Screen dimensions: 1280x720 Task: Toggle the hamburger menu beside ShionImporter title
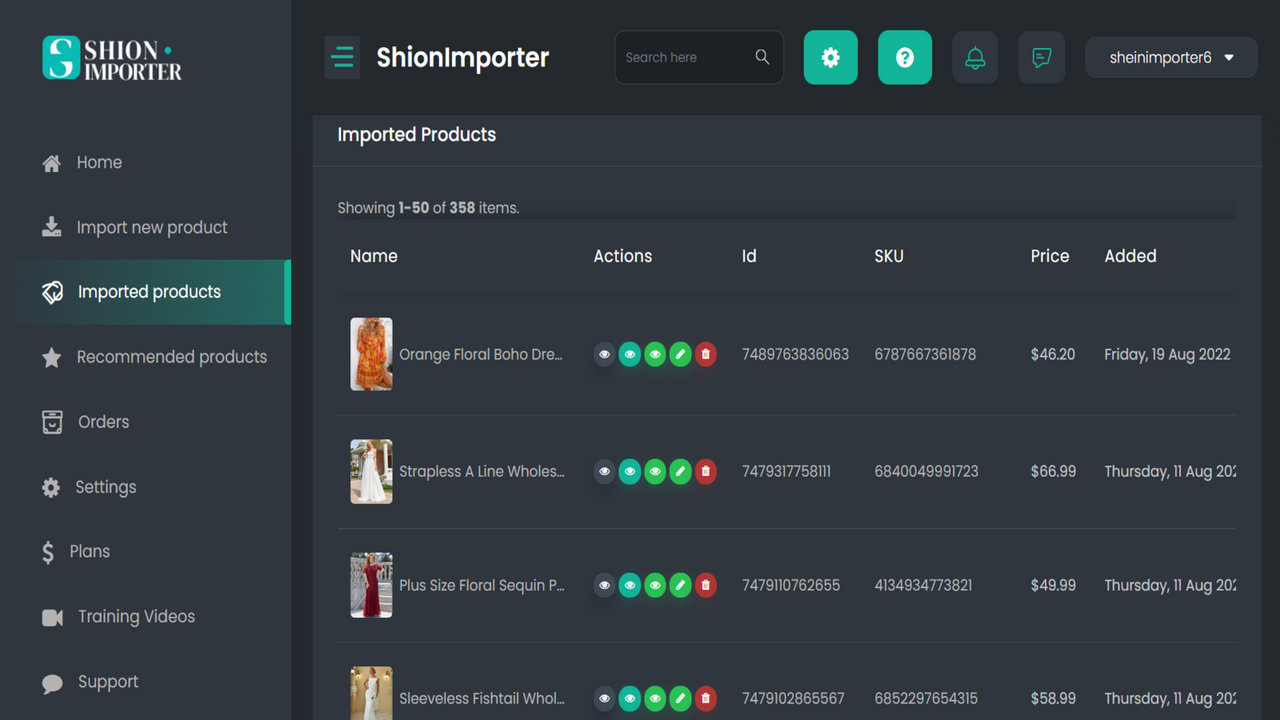point(342,57)
